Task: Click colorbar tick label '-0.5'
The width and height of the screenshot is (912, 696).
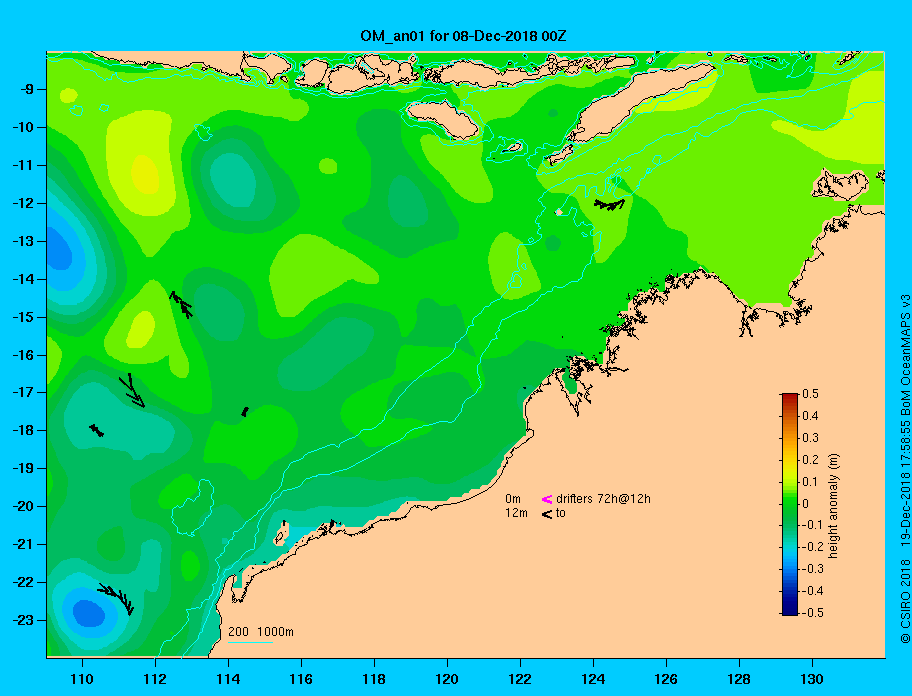Action: [812, 613]
